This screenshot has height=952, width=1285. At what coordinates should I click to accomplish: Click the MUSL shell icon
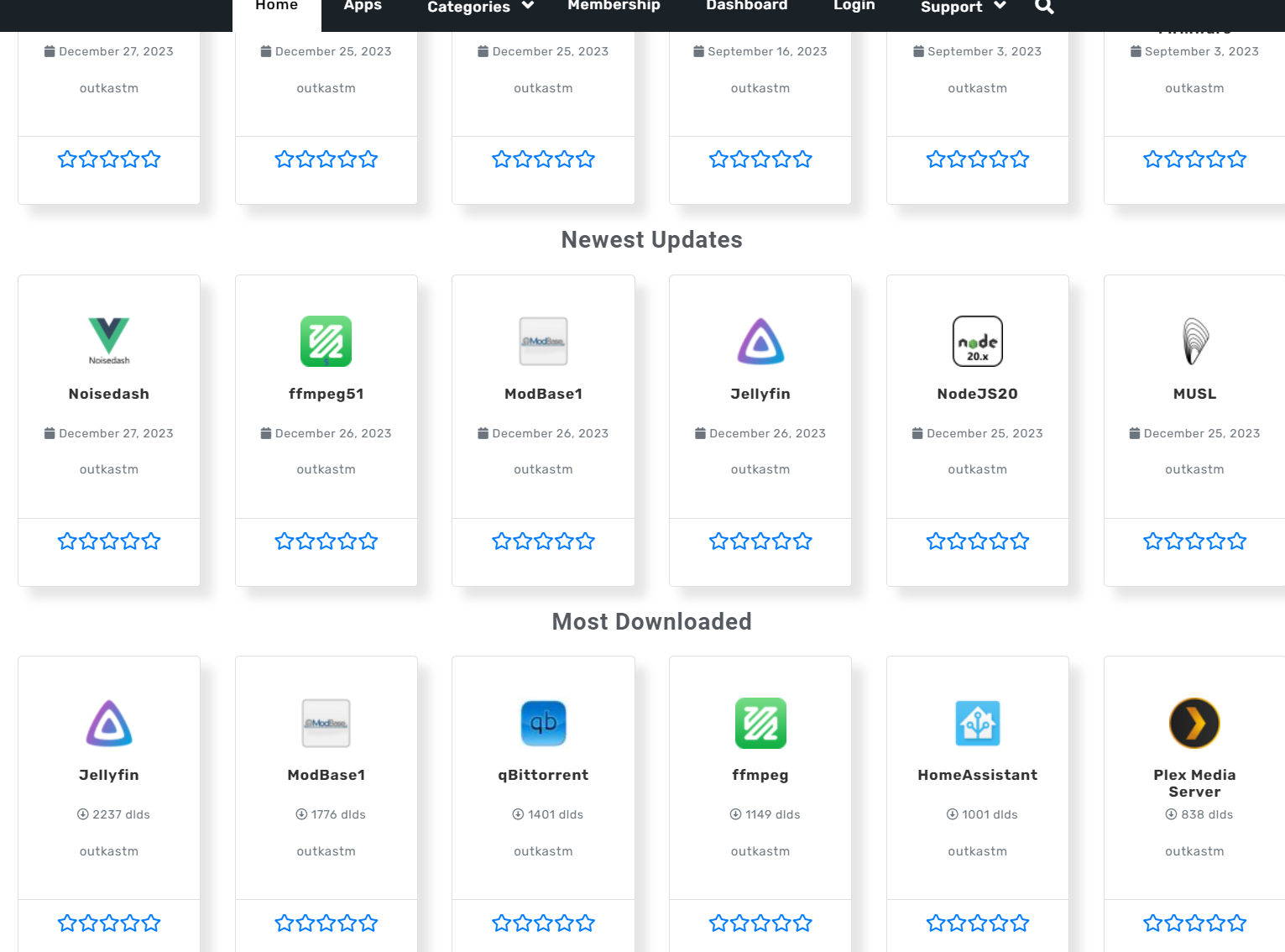click(x=1194, y=341)
